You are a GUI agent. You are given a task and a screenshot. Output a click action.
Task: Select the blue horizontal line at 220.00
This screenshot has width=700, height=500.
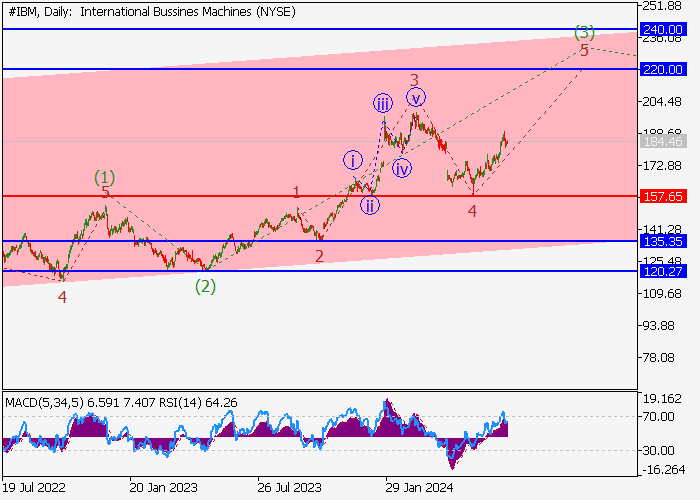(x=320, y=69)
